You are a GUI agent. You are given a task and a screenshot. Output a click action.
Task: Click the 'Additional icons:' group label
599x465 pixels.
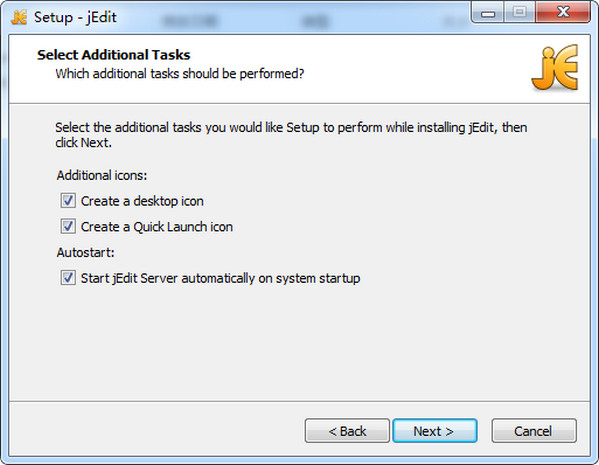(102, 175)
